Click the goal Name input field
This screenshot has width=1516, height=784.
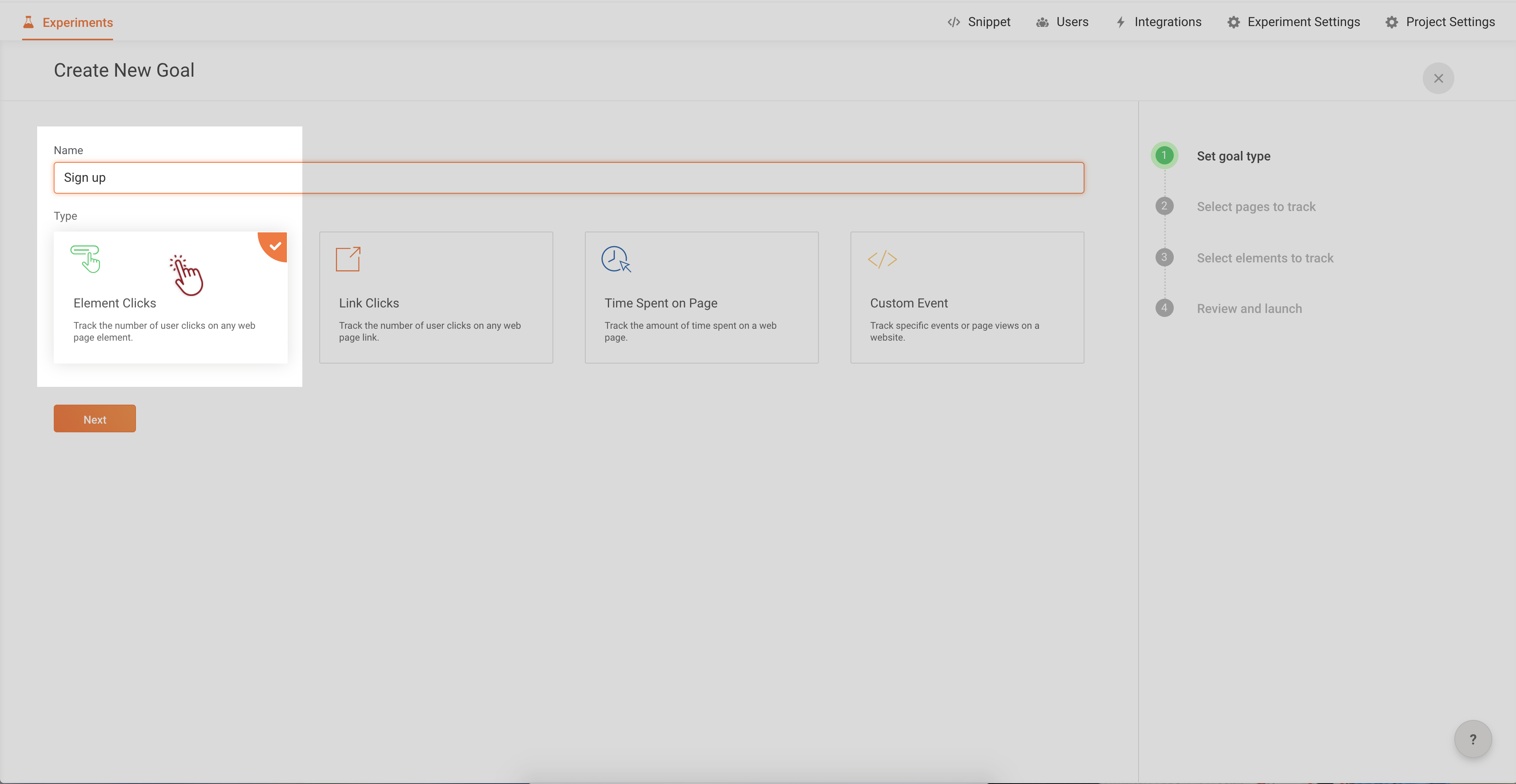coord(568,178)
